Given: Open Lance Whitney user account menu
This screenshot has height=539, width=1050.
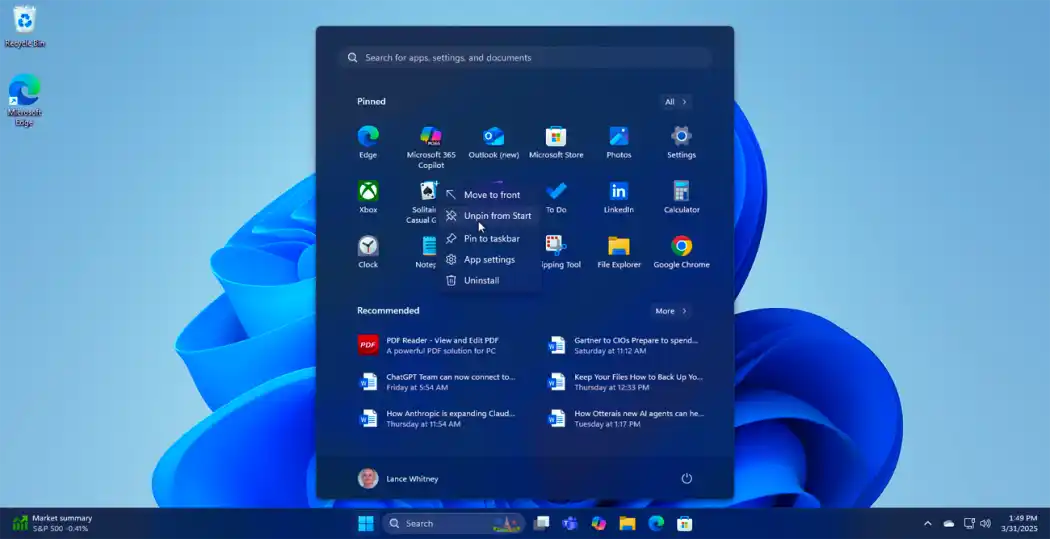Looking at the screenshot, I should (x=398, y=479).
